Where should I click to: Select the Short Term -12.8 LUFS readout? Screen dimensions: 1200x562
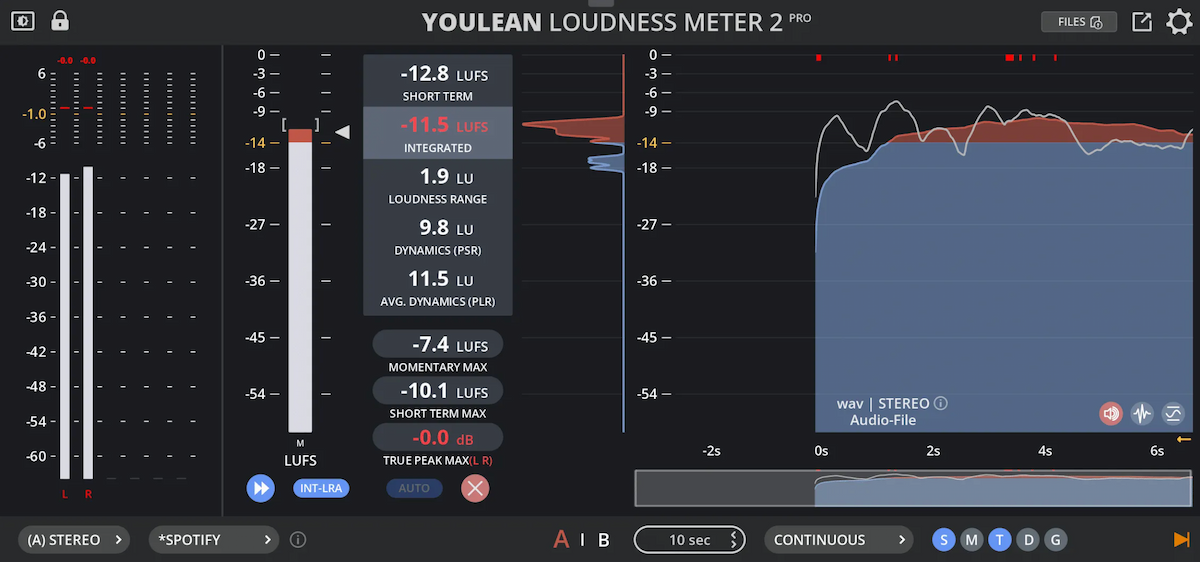438,82
